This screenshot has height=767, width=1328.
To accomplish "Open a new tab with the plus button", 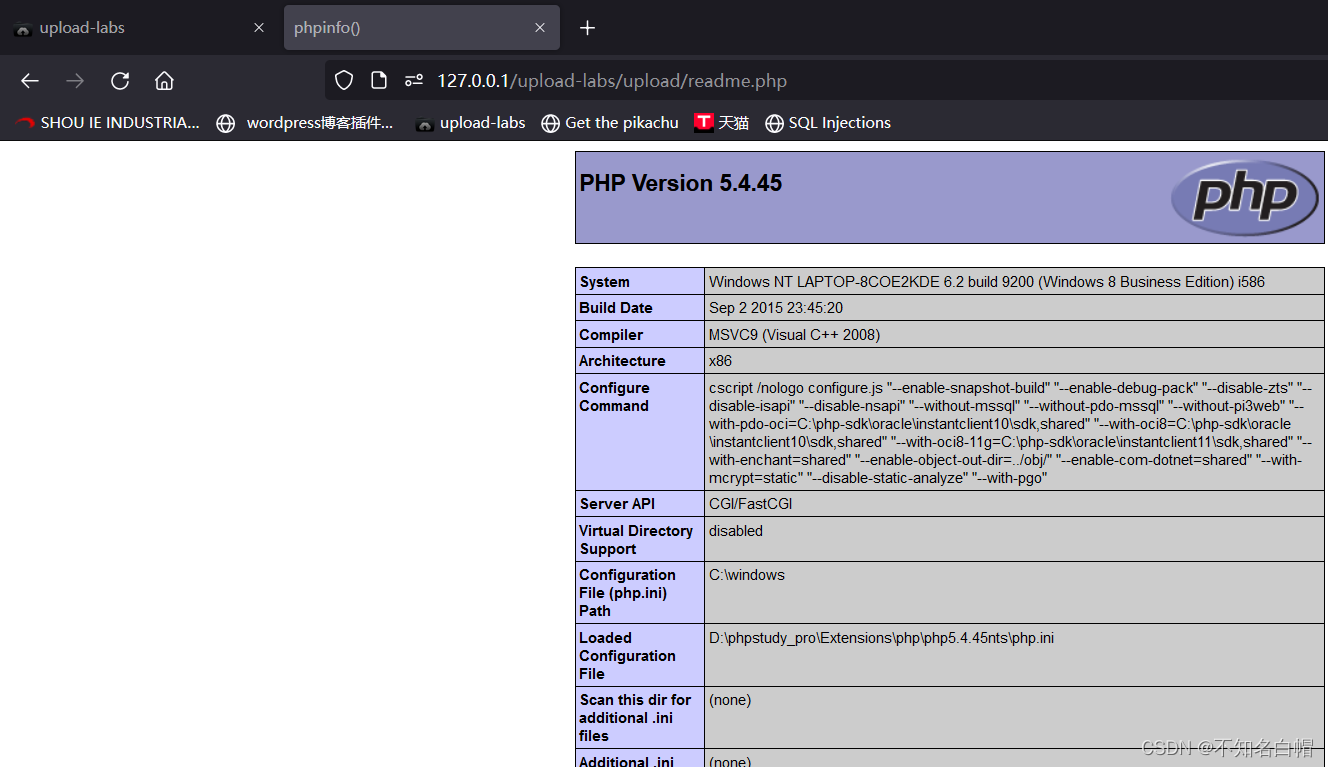I will pos(587,28).
